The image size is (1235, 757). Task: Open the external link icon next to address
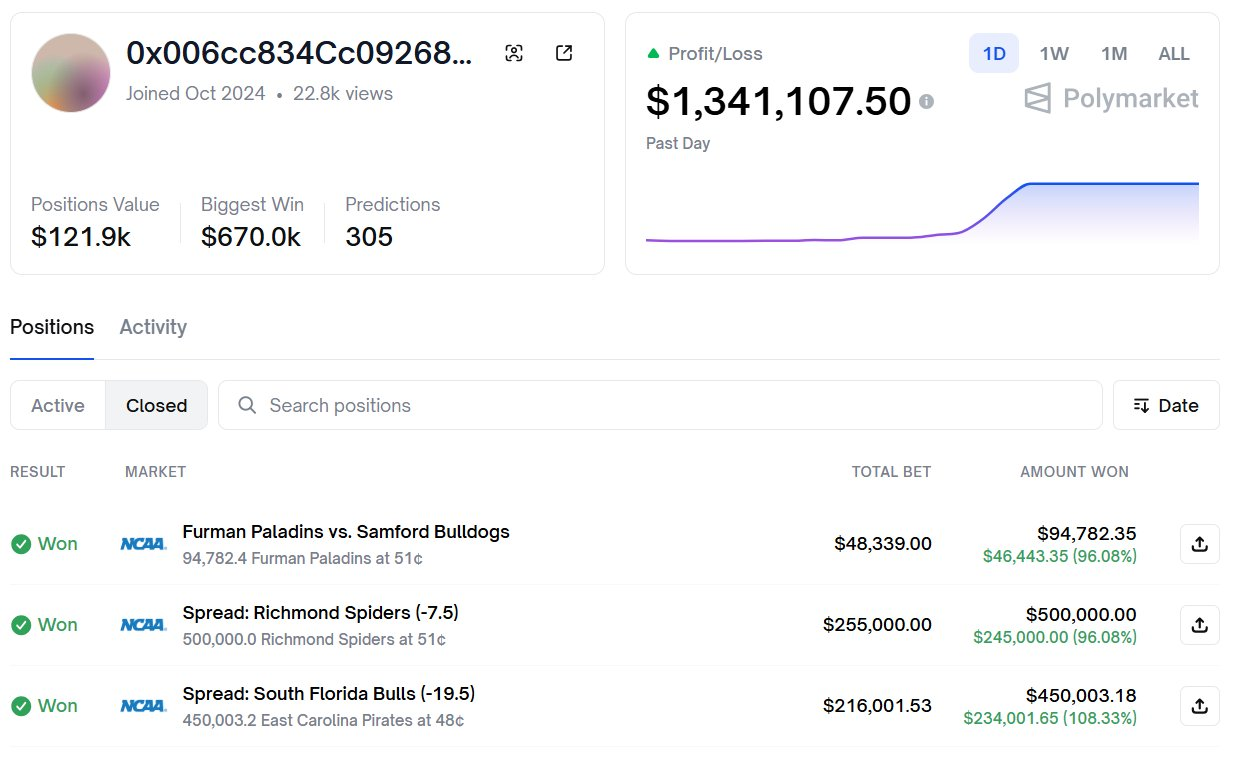(x=564, y=54)
